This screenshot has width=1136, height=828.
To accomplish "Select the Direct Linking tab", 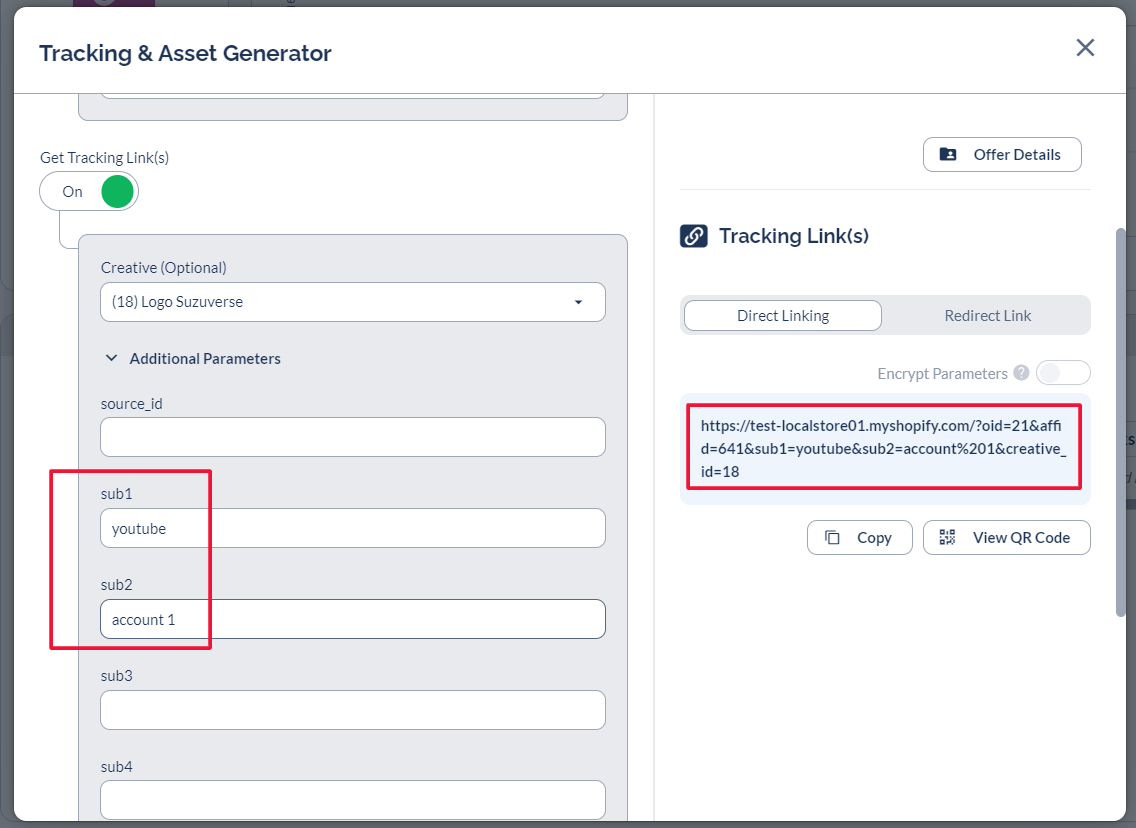I will (782, 316).
